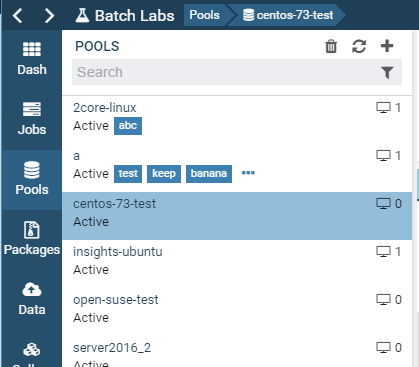This screenshot has width=419, height=367.
Task: Add a new pool with plus icon
Action: tap(387, 46)
